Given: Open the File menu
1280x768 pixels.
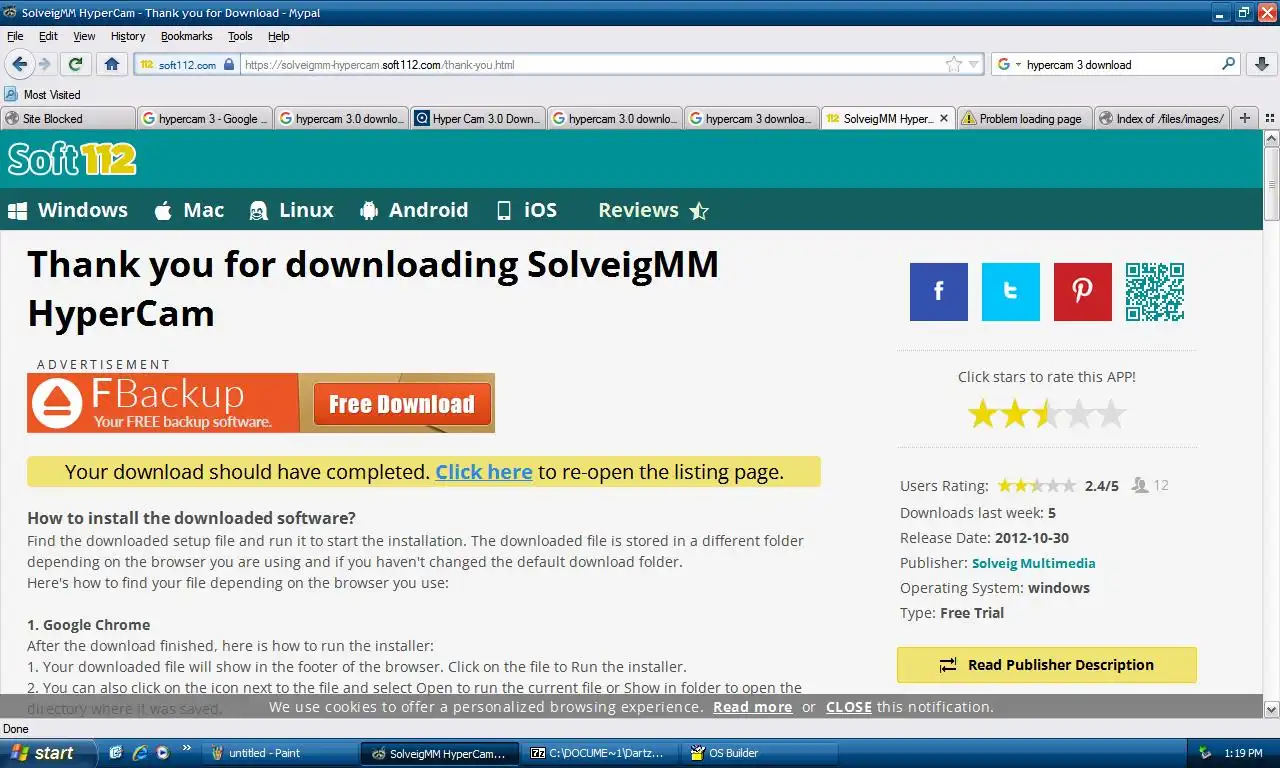Looking at the screenshot, I should (x=15, y=36).
